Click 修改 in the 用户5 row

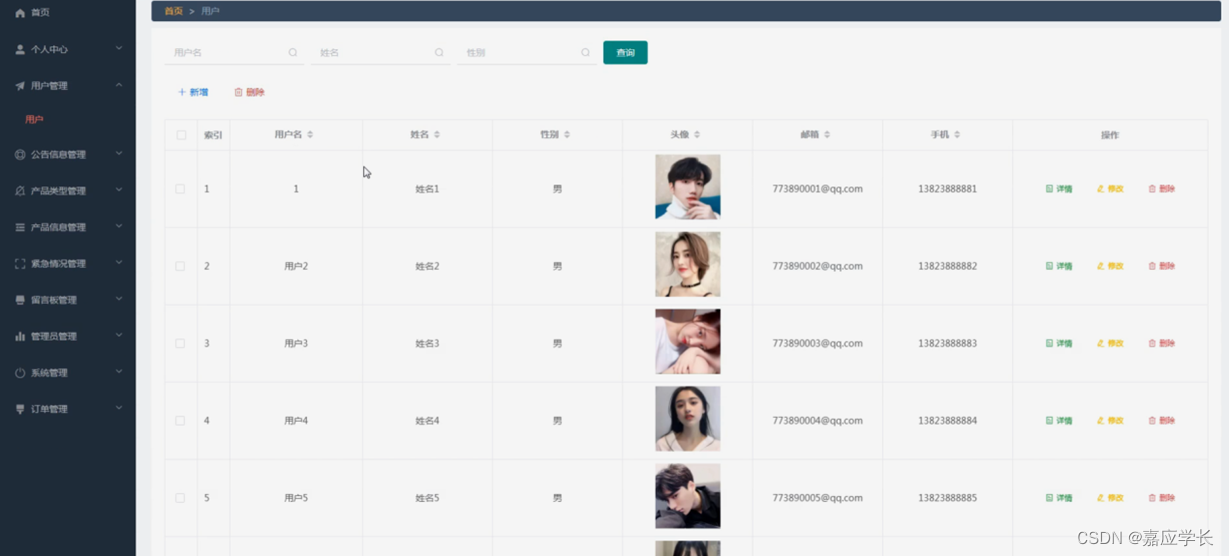coord(1110,498)
